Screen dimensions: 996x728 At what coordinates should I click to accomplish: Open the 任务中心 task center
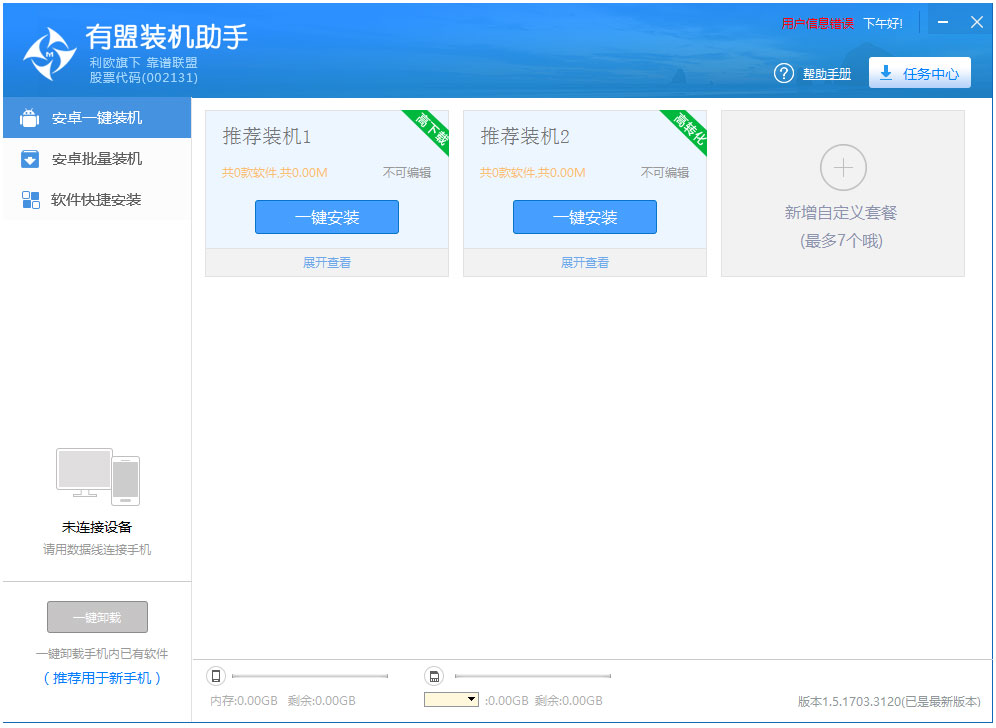(x=919, y=74)
